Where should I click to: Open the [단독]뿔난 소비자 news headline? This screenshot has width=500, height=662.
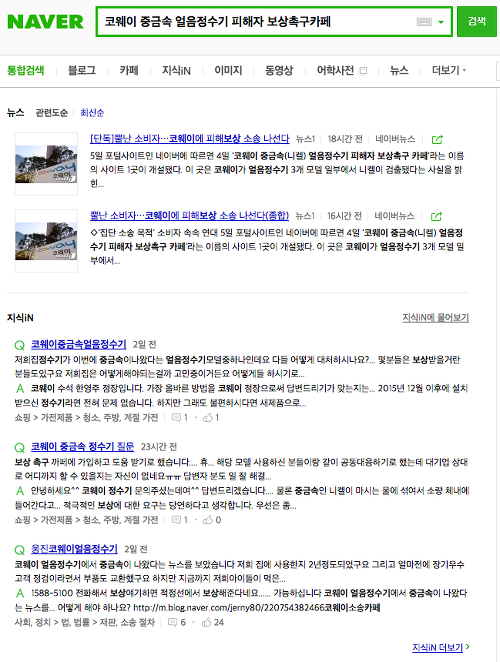190,138
